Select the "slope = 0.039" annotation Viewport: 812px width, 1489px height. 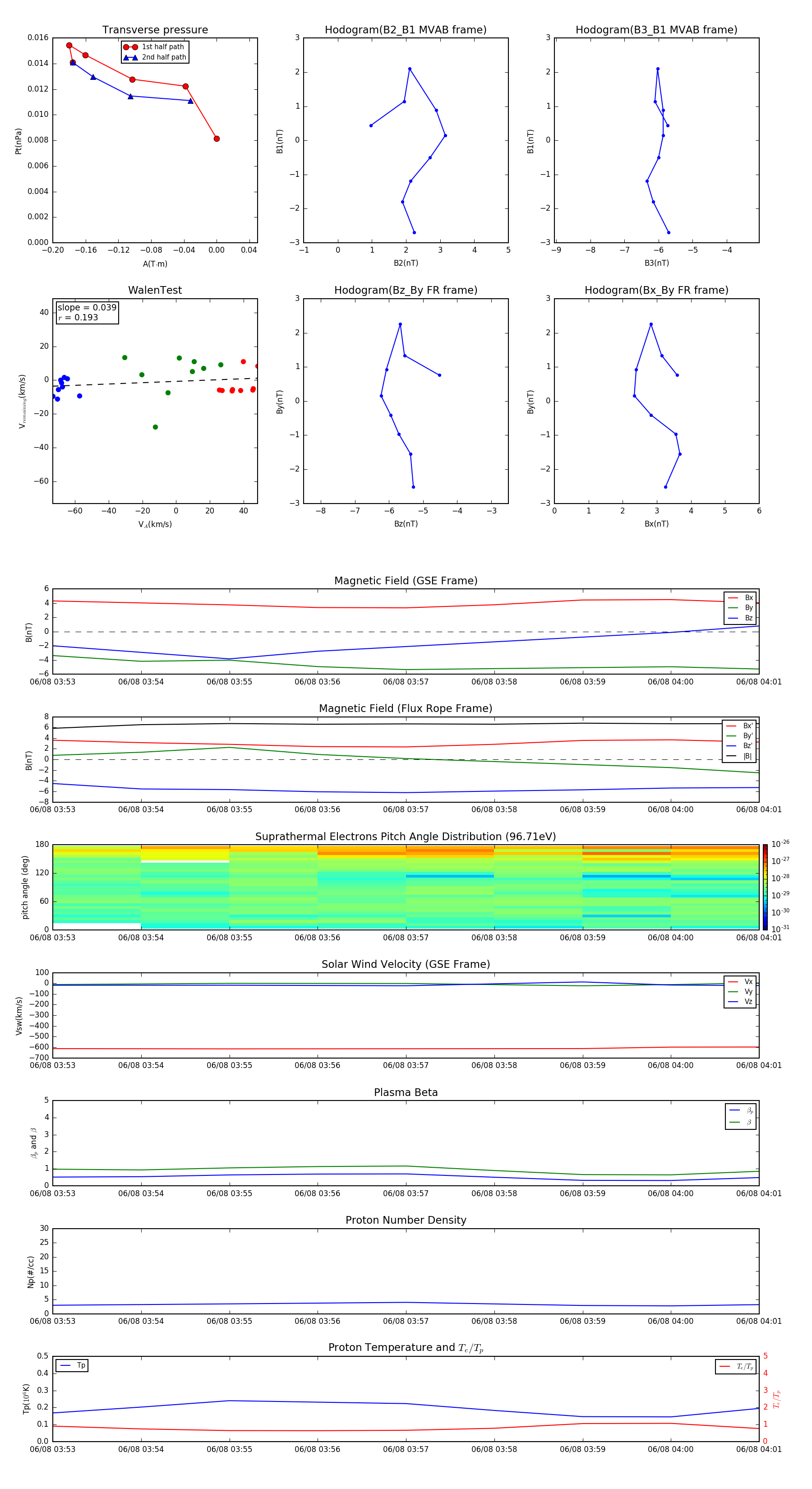click(87, 308)
